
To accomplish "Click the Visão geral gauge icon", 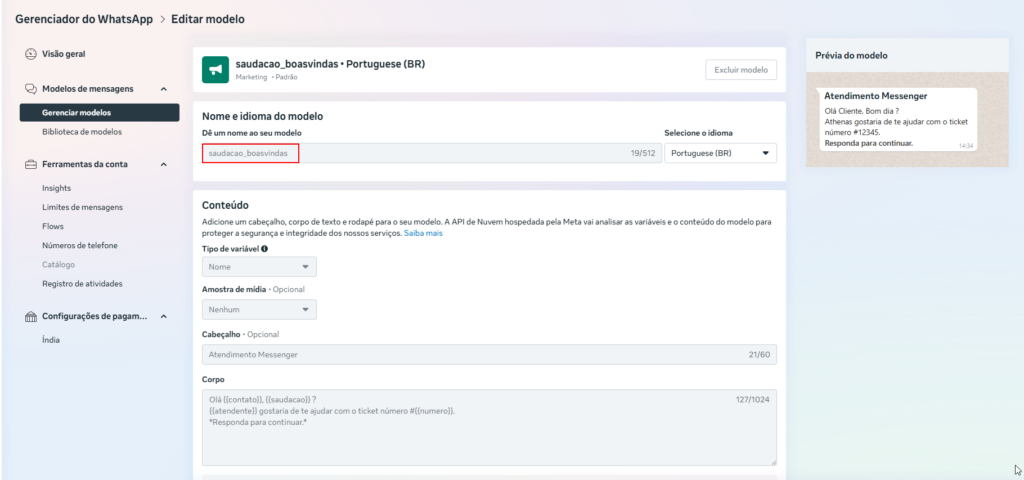I will (x=31, y=53).
